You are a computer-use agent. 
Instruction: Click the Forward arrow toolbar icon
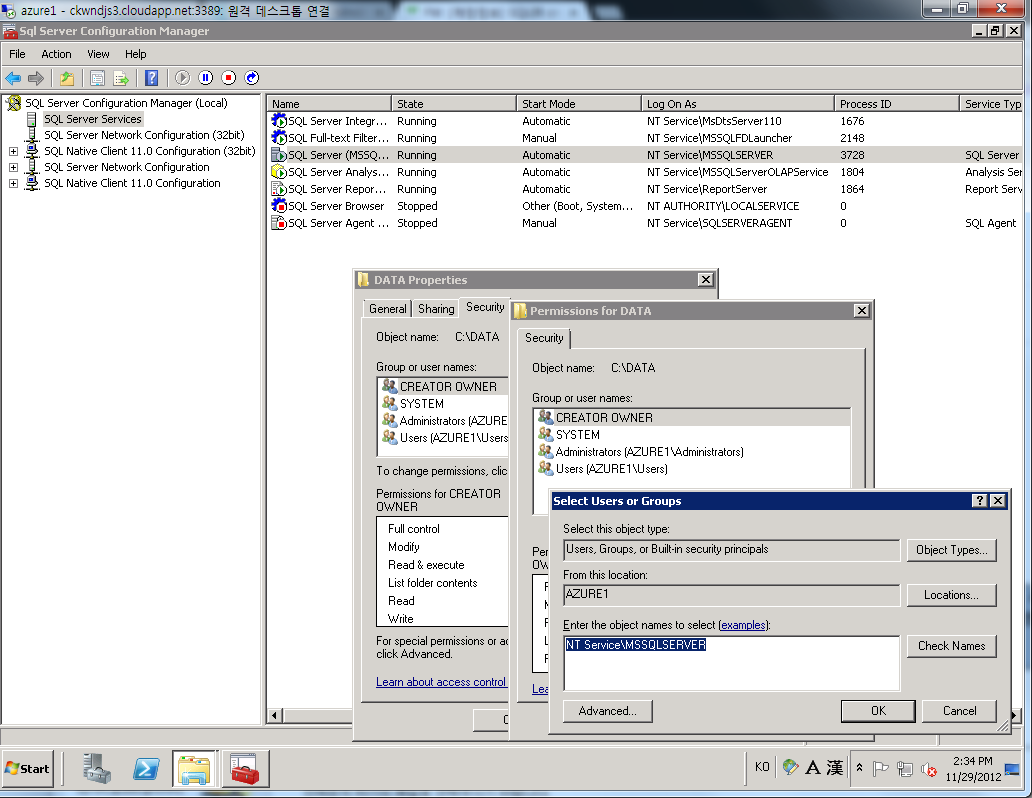click(36, 78)
